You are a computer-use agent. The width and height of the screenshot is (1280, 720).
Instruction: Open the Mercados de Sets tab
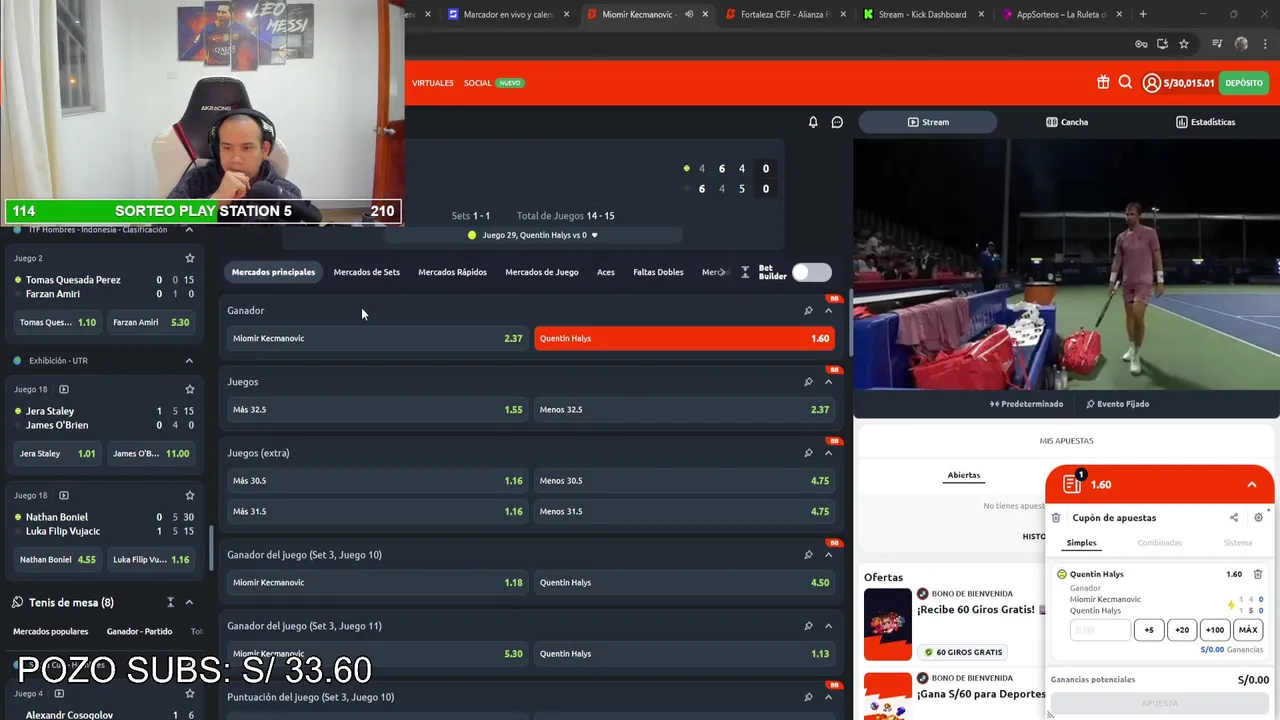point(366,272)
